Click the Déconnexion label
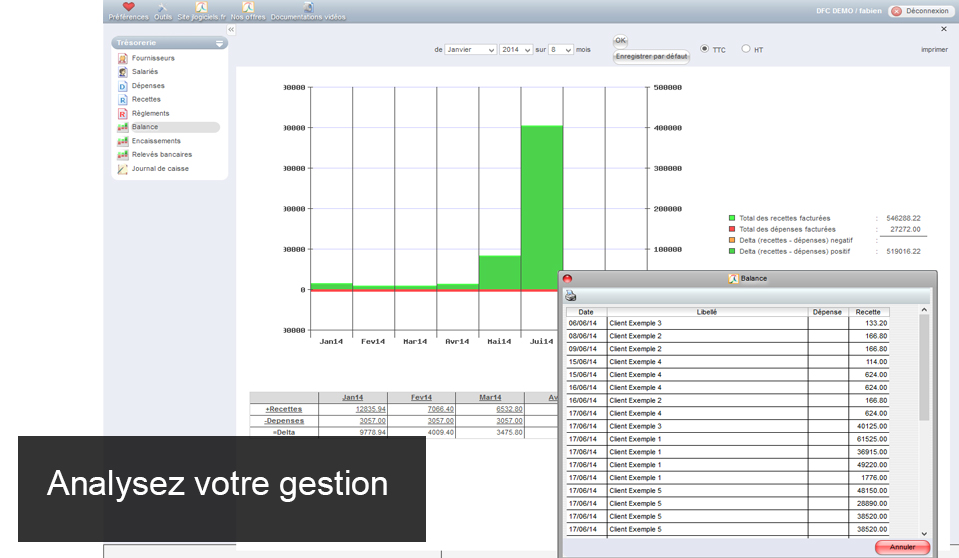959x558 pixels. (x=927, y=11)
